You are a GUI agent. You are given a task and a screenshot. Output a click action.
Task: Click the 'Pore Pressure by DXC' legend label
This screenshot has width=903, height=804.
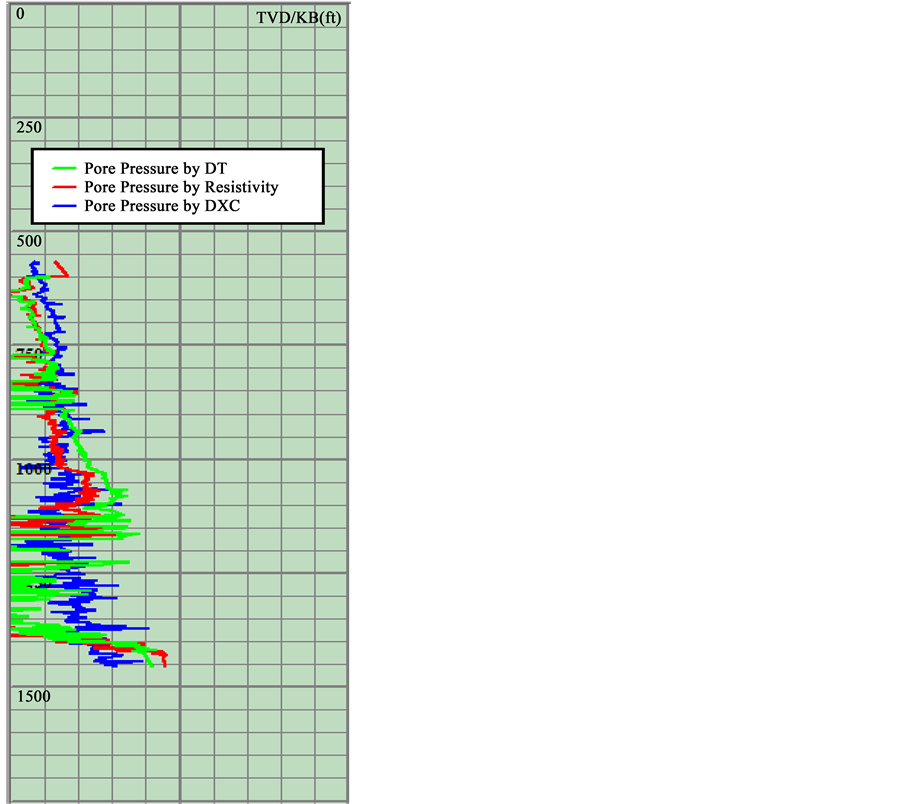[x=162, y=205]
